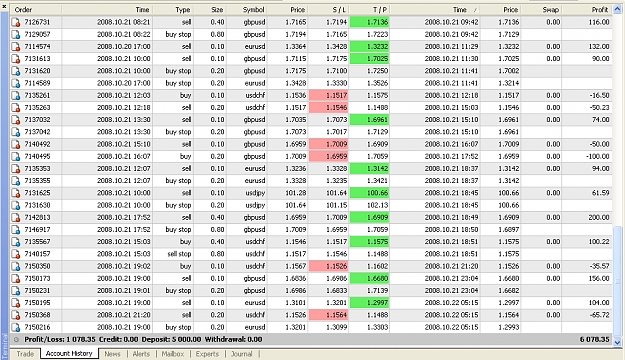The width and height of the screenshot is (625, 360).
Task: Sort by the T / P column header
Action: click(x=370, y=10)
